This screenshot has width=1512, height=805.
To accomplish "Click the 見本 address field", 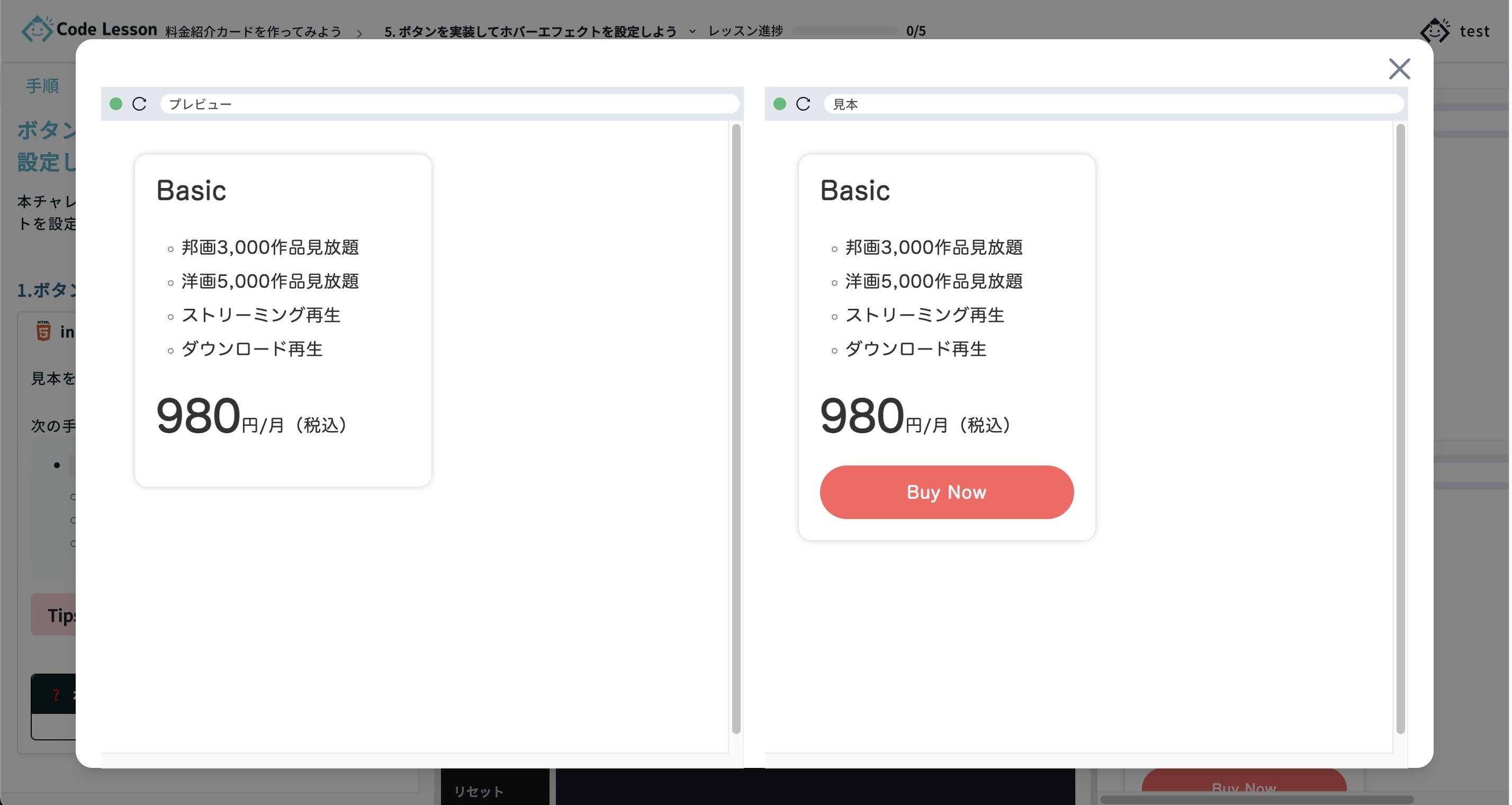I will point(1113,104).
